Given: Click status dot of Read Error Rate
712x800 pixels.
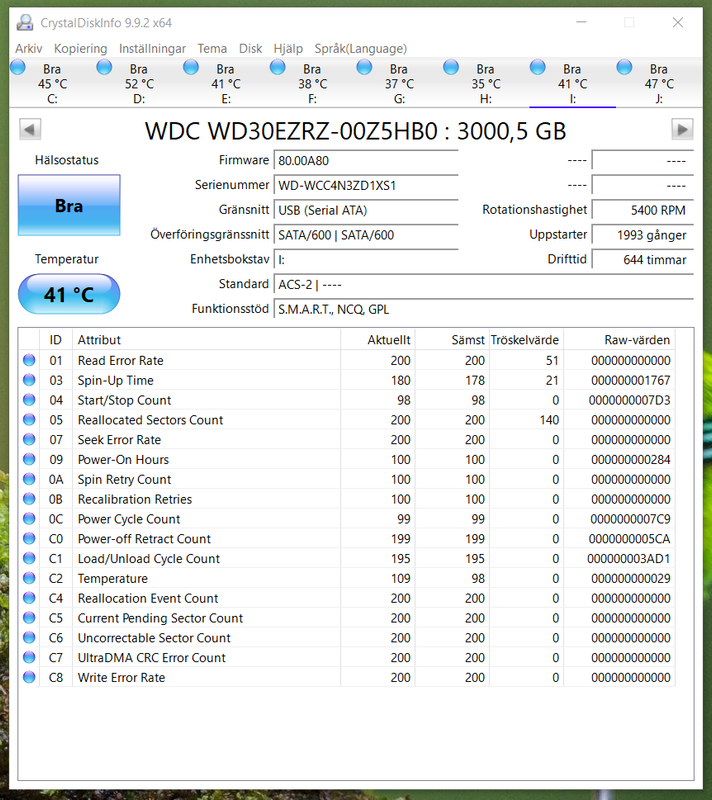Looking at the screenshot, I should tap(29, 360).
